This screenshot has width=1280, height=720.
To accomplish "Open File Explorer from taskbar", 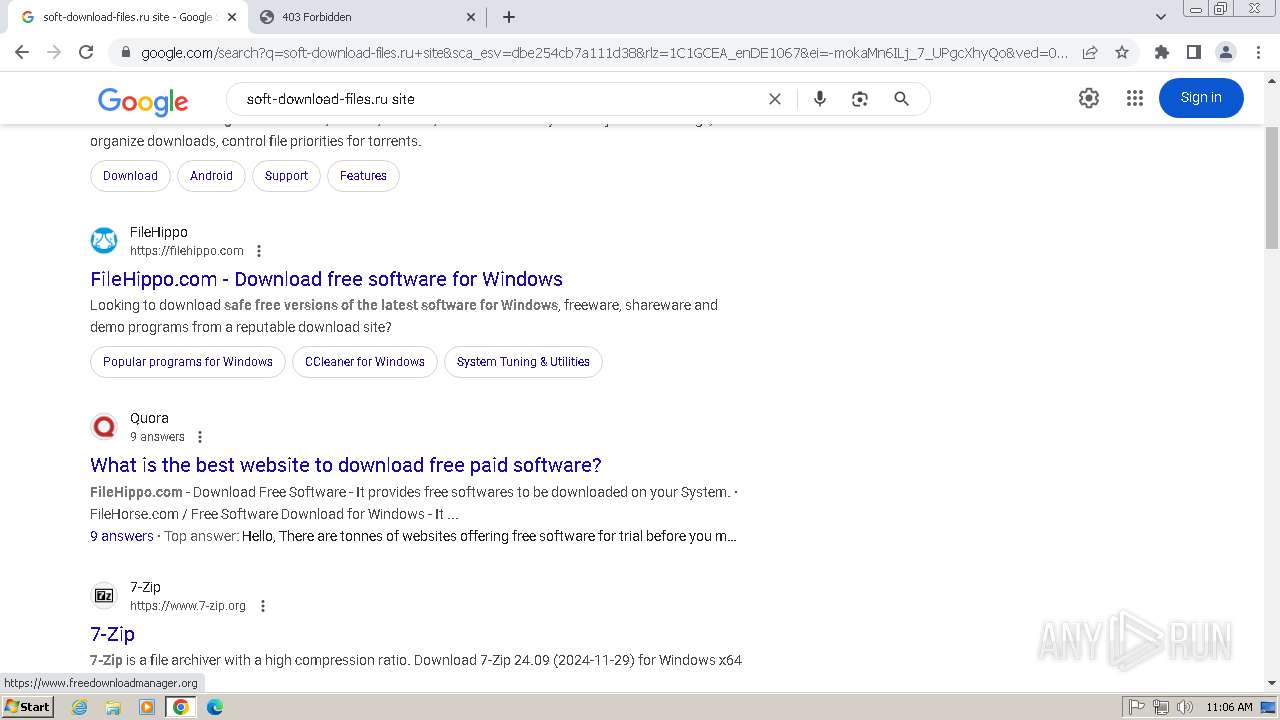I will click(x=113, y=707).
